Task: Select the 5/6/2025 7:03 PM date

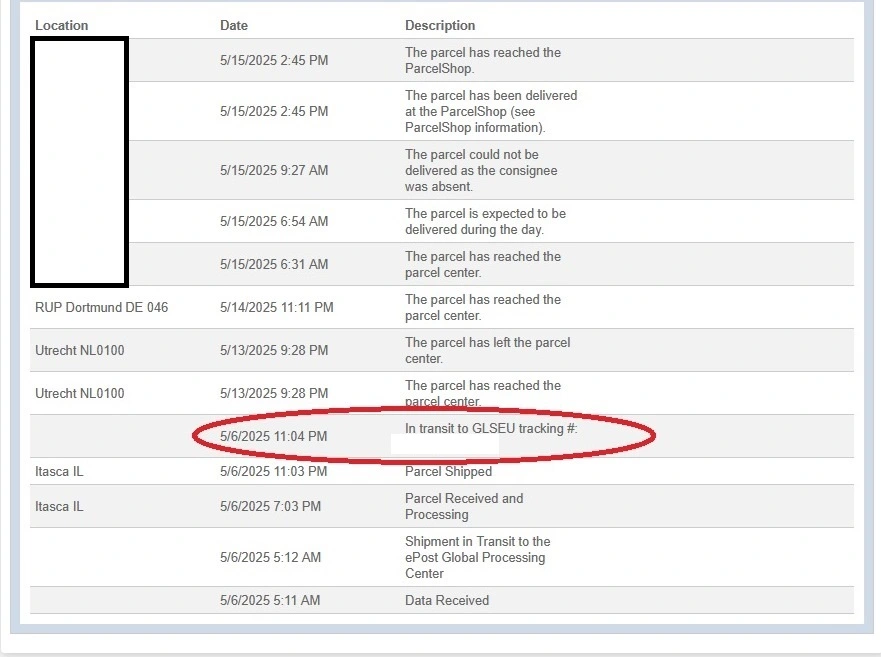Action: click(x=270, y=506)
